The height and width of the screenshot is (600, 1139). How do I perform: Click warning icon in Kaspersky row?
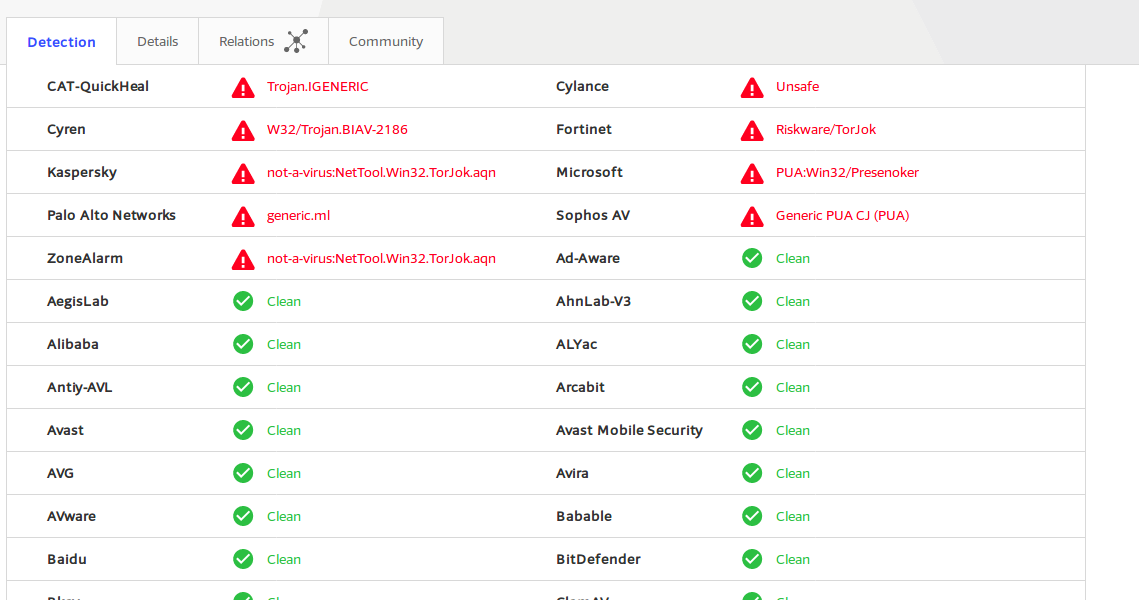pos(243,174)
